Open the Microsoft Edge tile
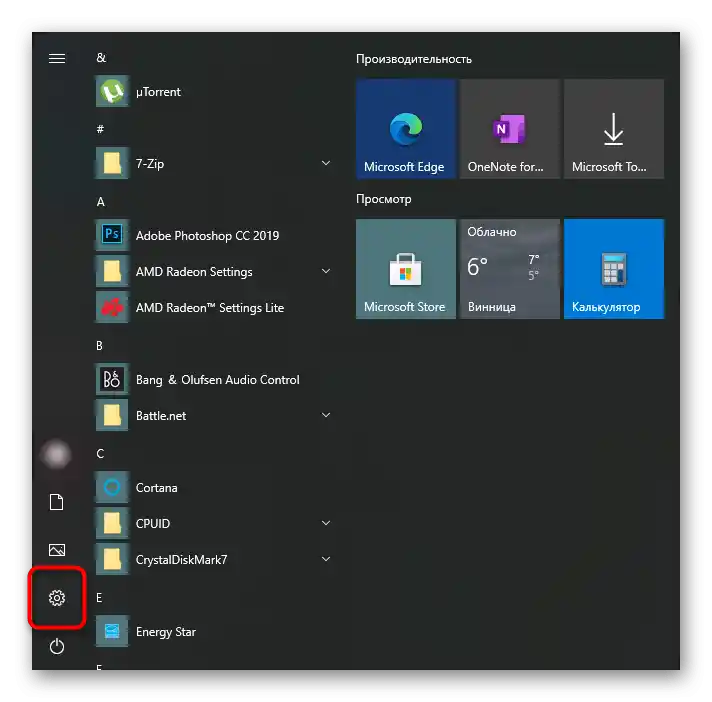This screenshot has width=712, height=702. click(405, 129)
